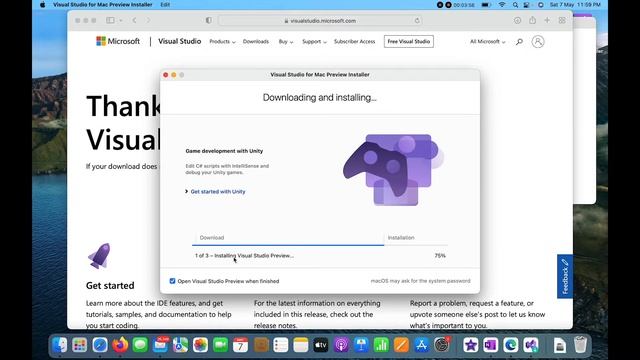Open OneNote from the dock
The height and width of the screenshot is (360, 640).
click(x=491, y=345)
